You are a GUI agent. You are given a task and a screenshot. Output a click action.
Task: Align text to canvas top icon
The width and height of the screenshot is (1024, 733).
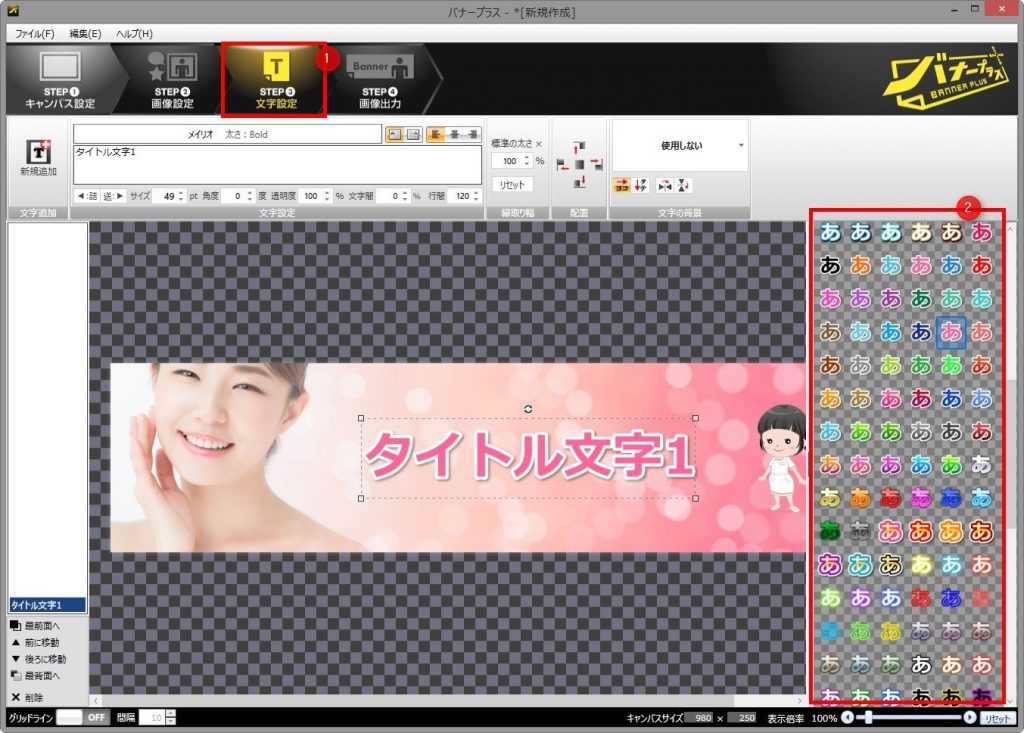coord(579,146)
